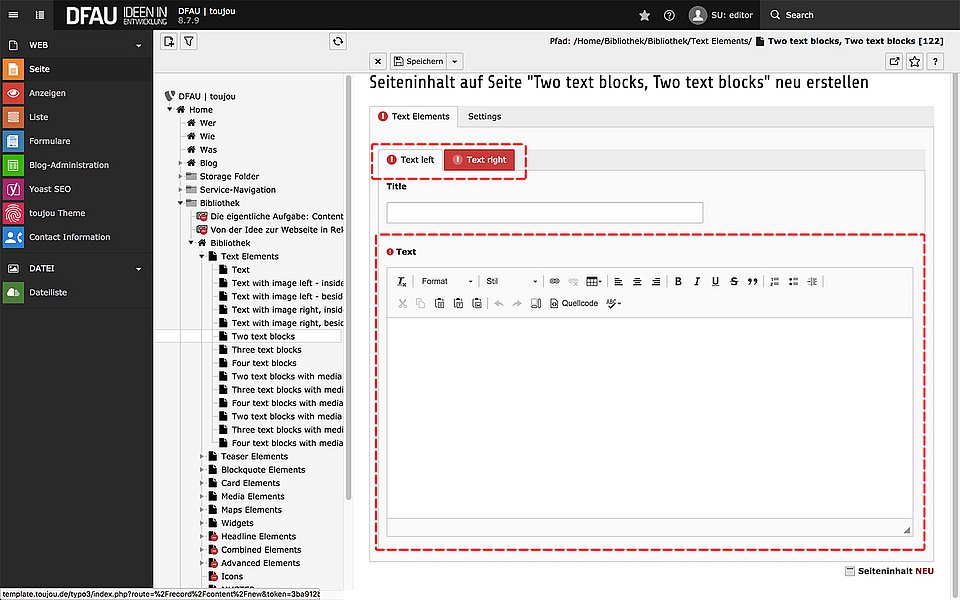The image size is (960, 600).
Task: Open the table insert dropdown
Action: [594, 282]
